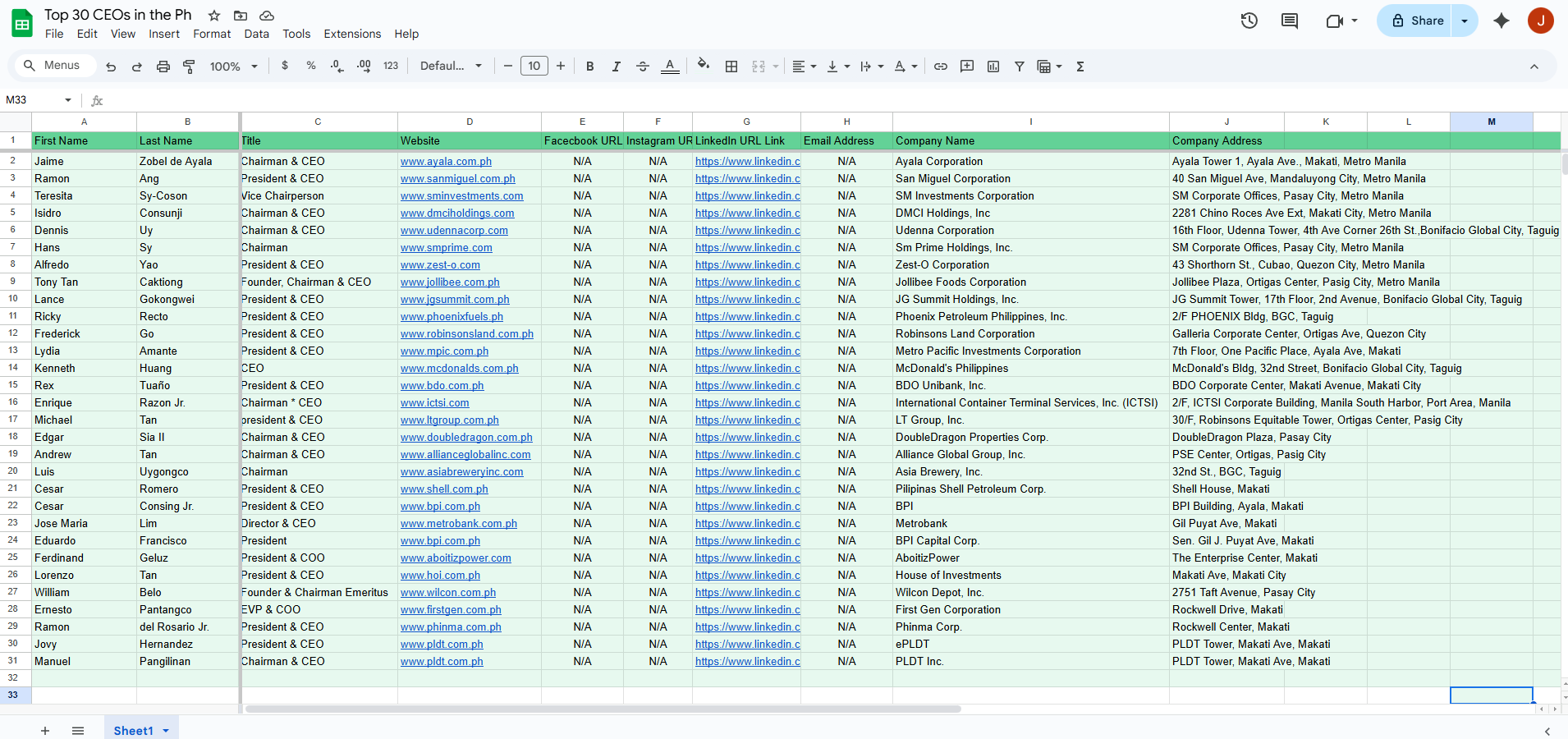The image size is (1568, 739).
Task: Click the insert chart icon
Action: [993, 67]
